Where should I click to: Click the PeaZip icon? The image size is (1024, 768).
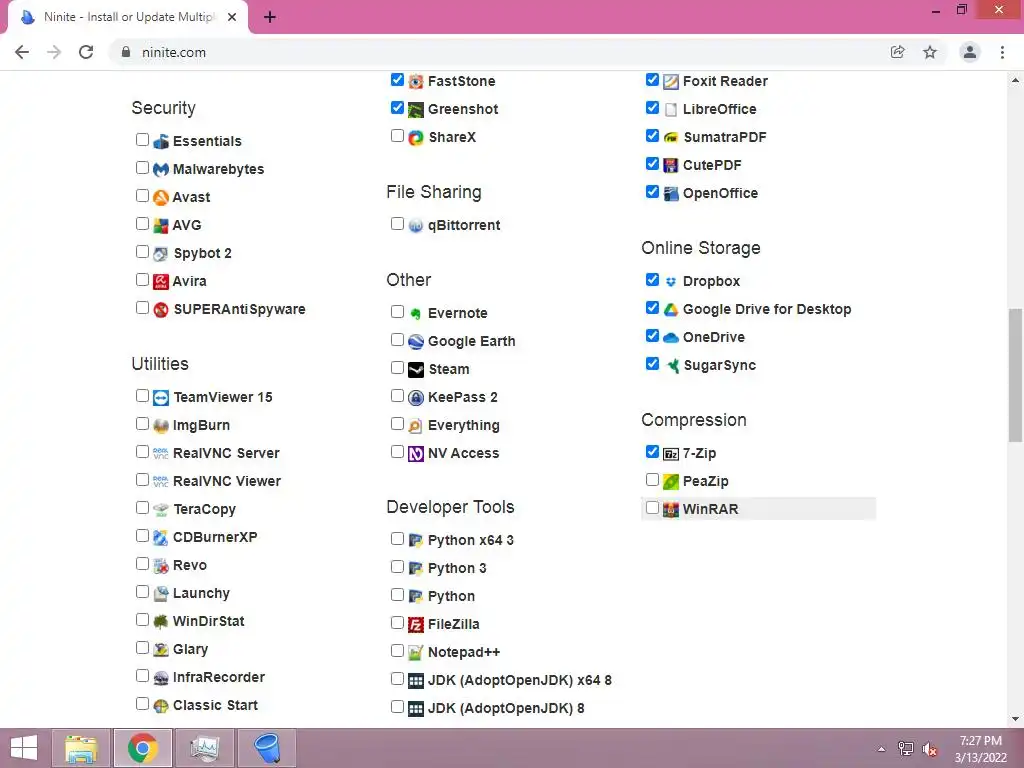pos(671,481)
